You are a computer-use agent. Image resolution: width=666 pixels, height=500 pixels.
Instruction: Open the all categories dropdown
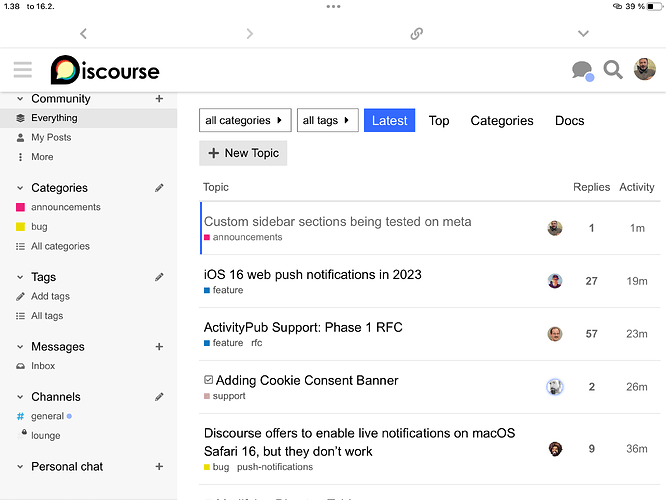[x=245, y=120]
